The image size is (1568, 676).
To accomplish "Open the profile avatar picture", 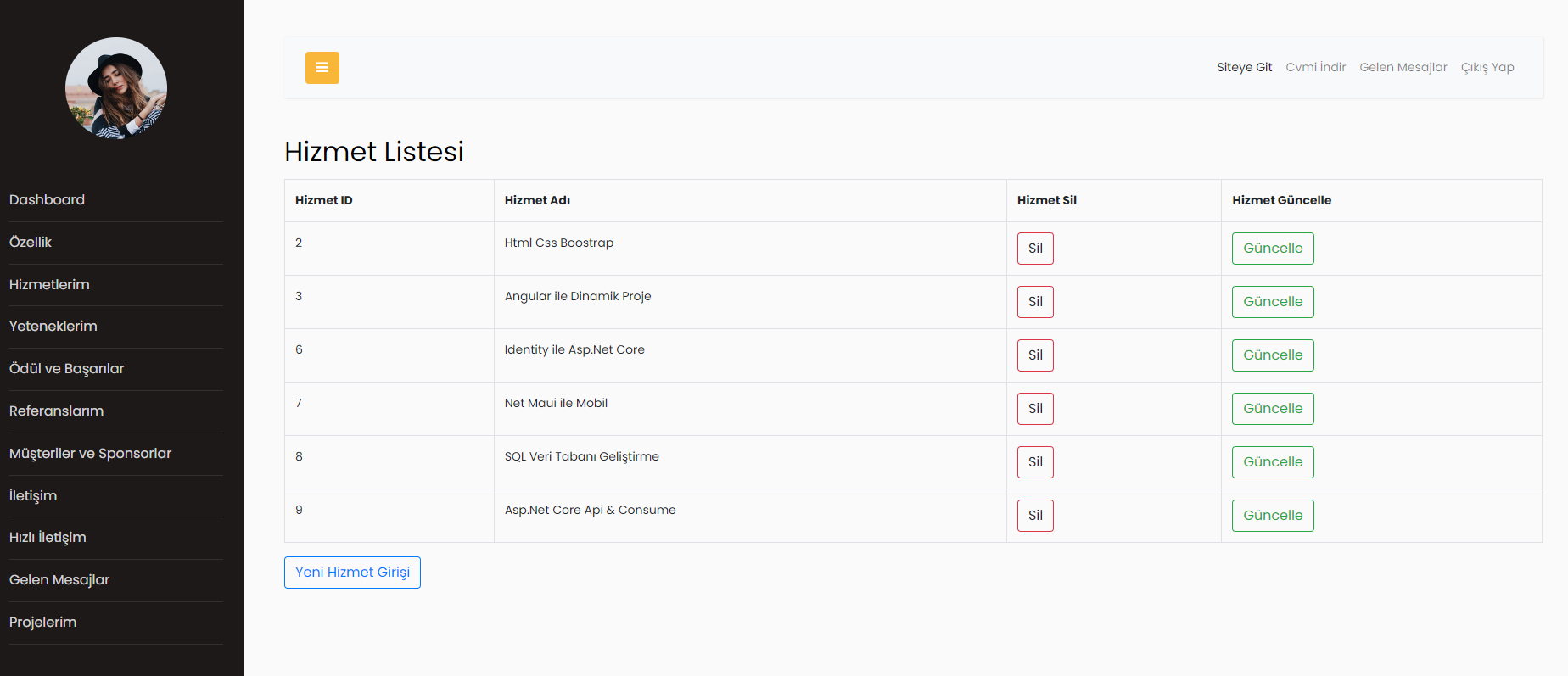I will [x=116, y=88].
